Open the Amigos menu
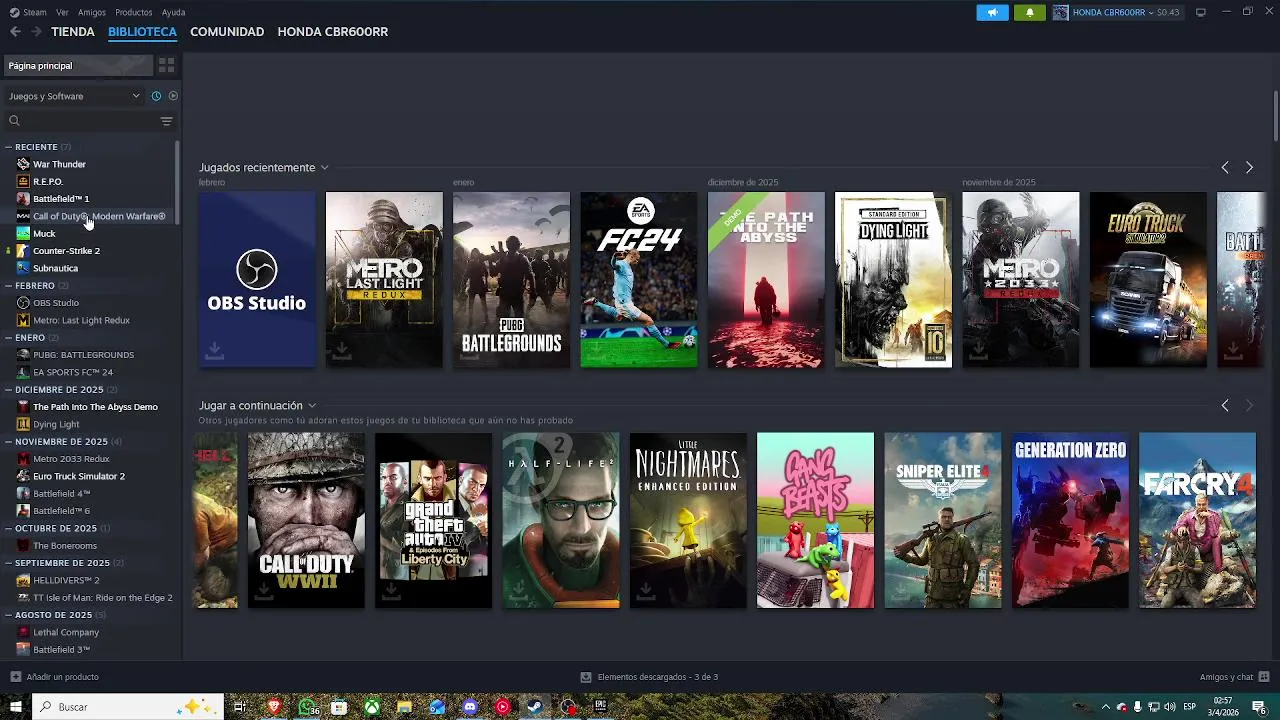Screen dimensions: 1280x720 tap(92, 12)
